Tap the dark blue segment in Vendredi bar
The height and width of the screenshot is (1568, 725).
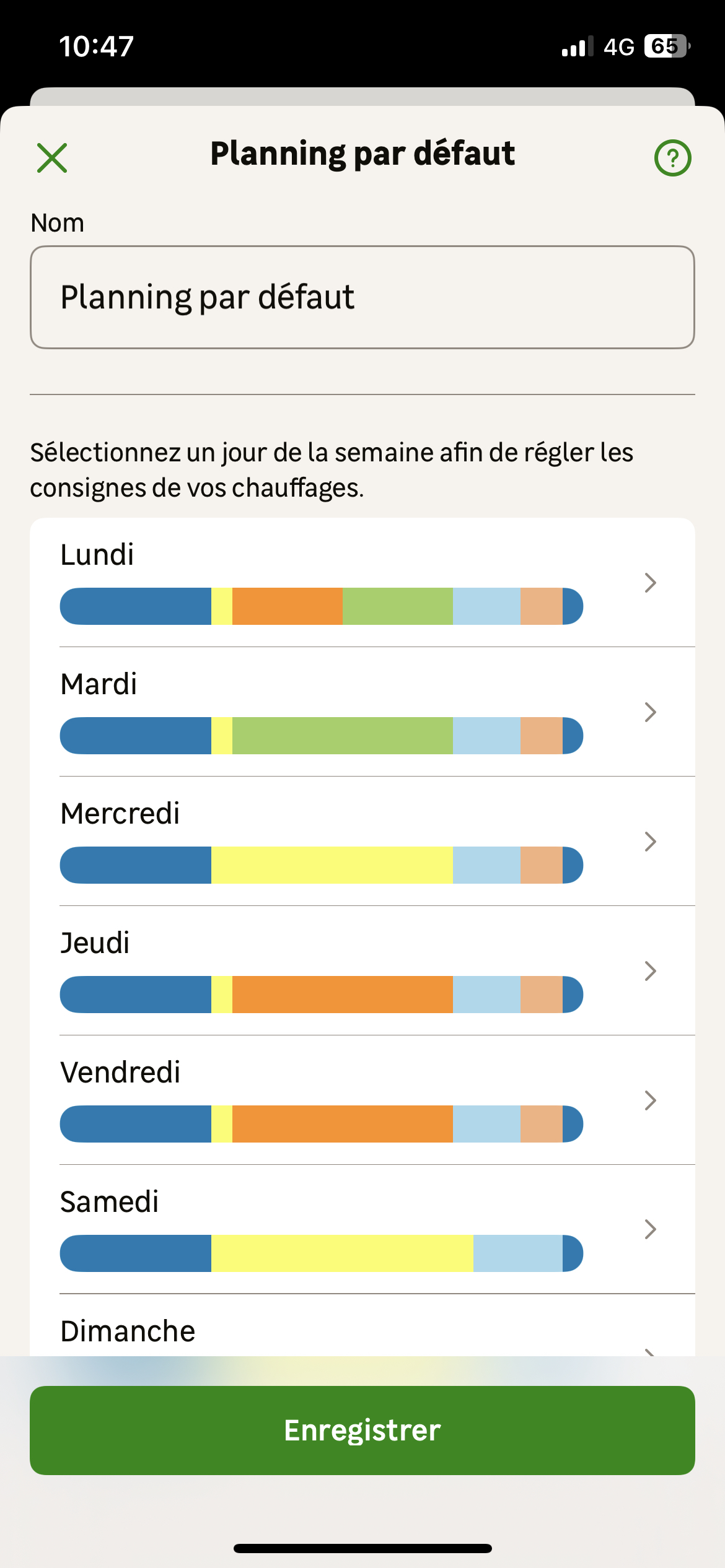pos(136,1124)
